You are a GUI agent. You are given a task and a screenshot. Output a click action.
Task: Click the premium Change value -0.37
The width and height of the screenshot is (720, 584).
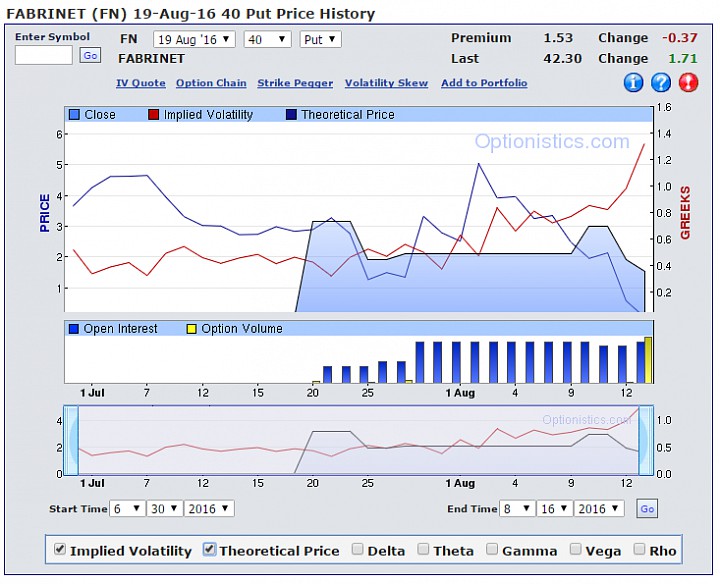(x=680, y=38)
